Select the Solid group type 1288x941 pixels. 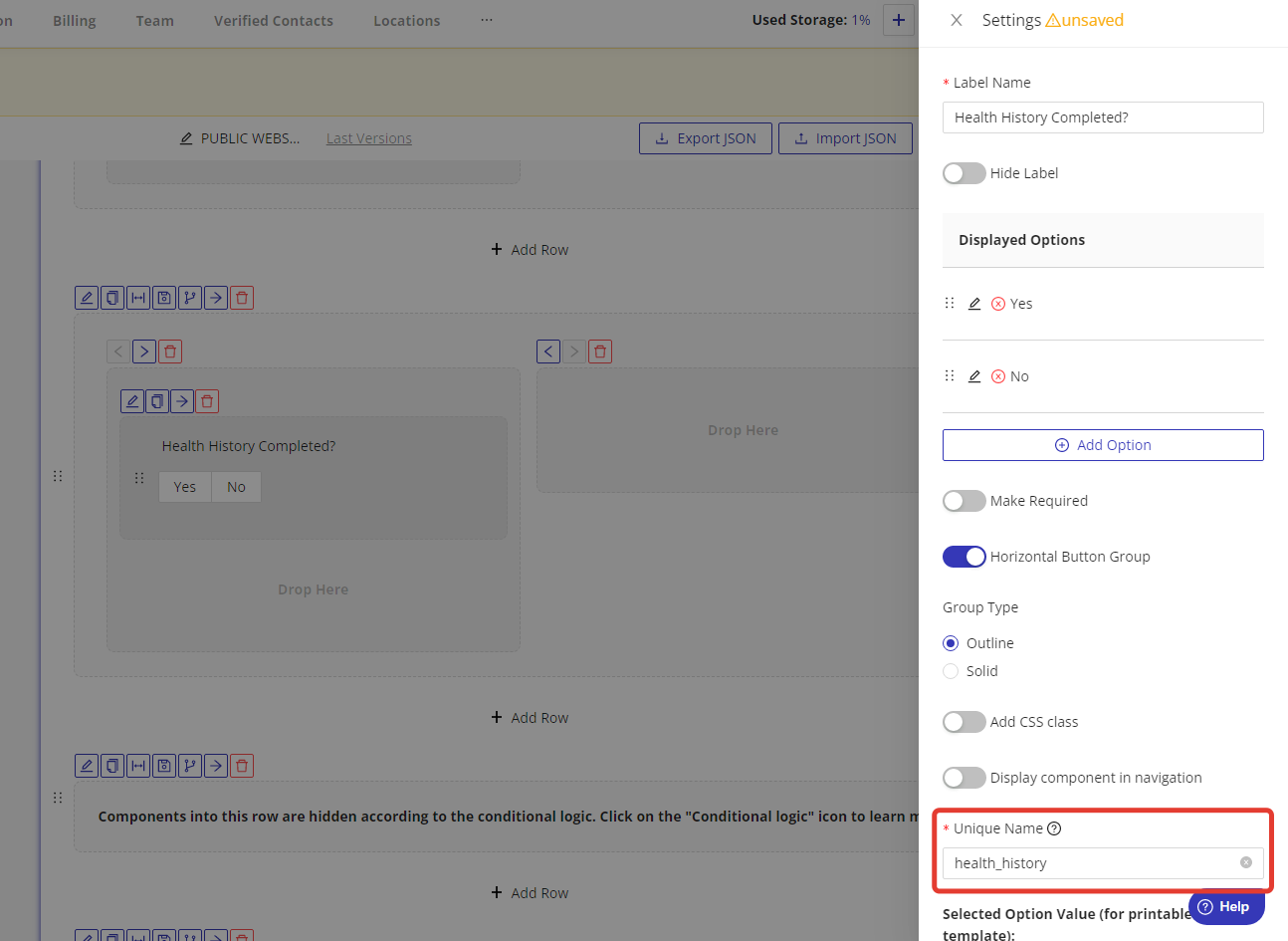coord(951,671)
